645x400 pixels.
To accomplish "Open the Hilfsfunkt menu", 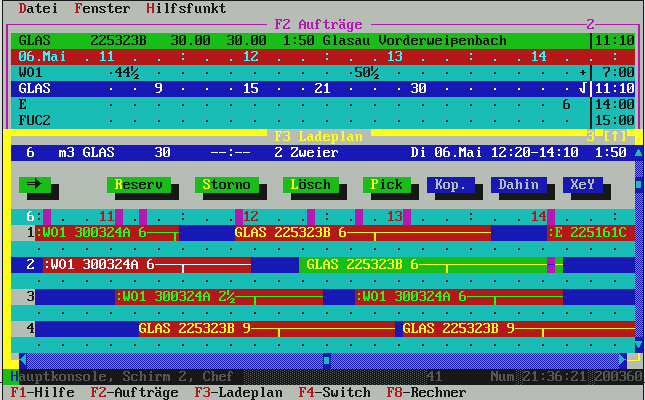I will click(186, 8).
